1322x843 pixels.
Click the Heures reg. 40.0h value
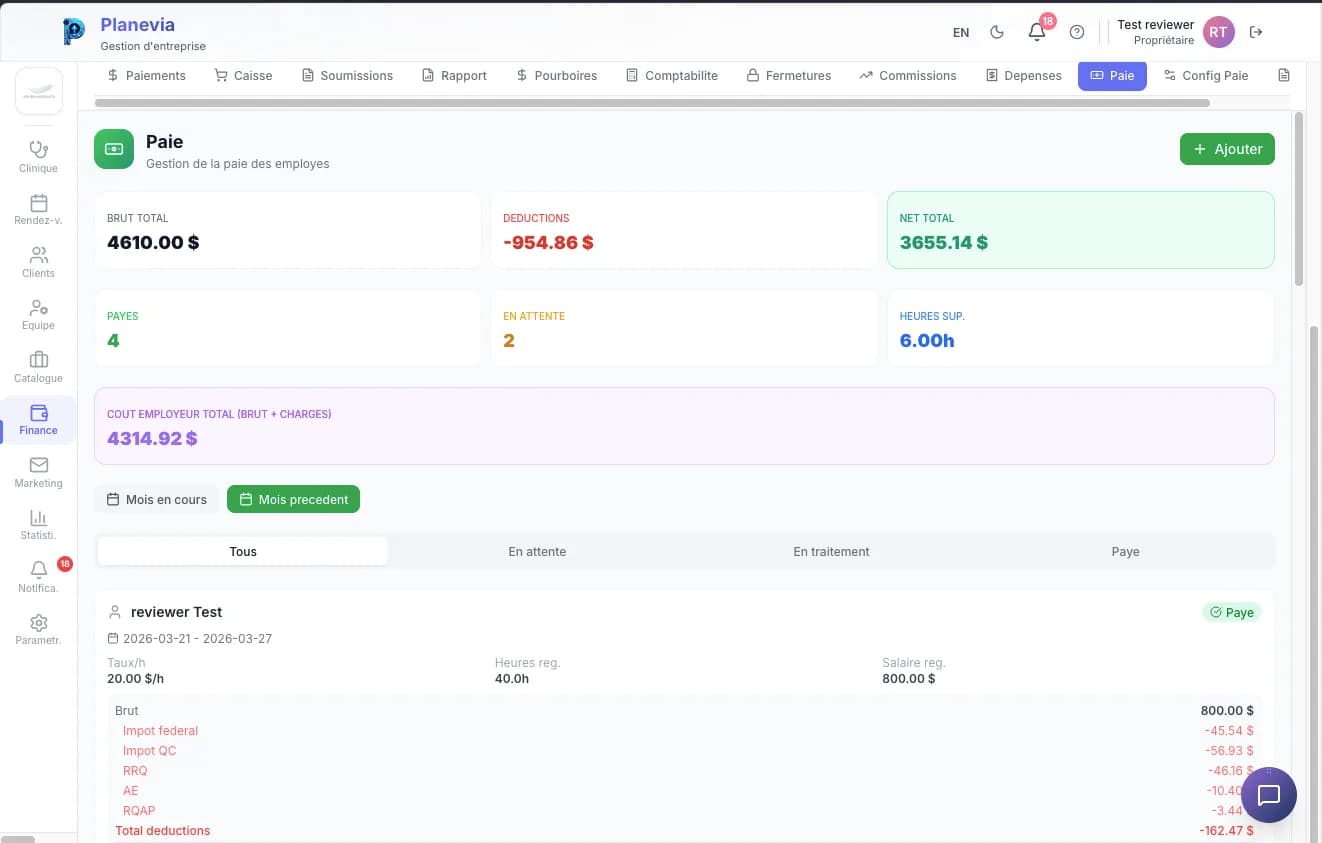(512, 678)
